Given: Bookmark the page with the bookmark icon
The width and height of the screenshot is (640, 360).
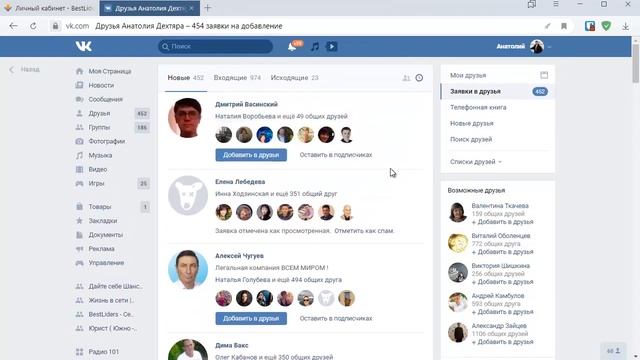Looking at the screenshot, I should 564,26.
